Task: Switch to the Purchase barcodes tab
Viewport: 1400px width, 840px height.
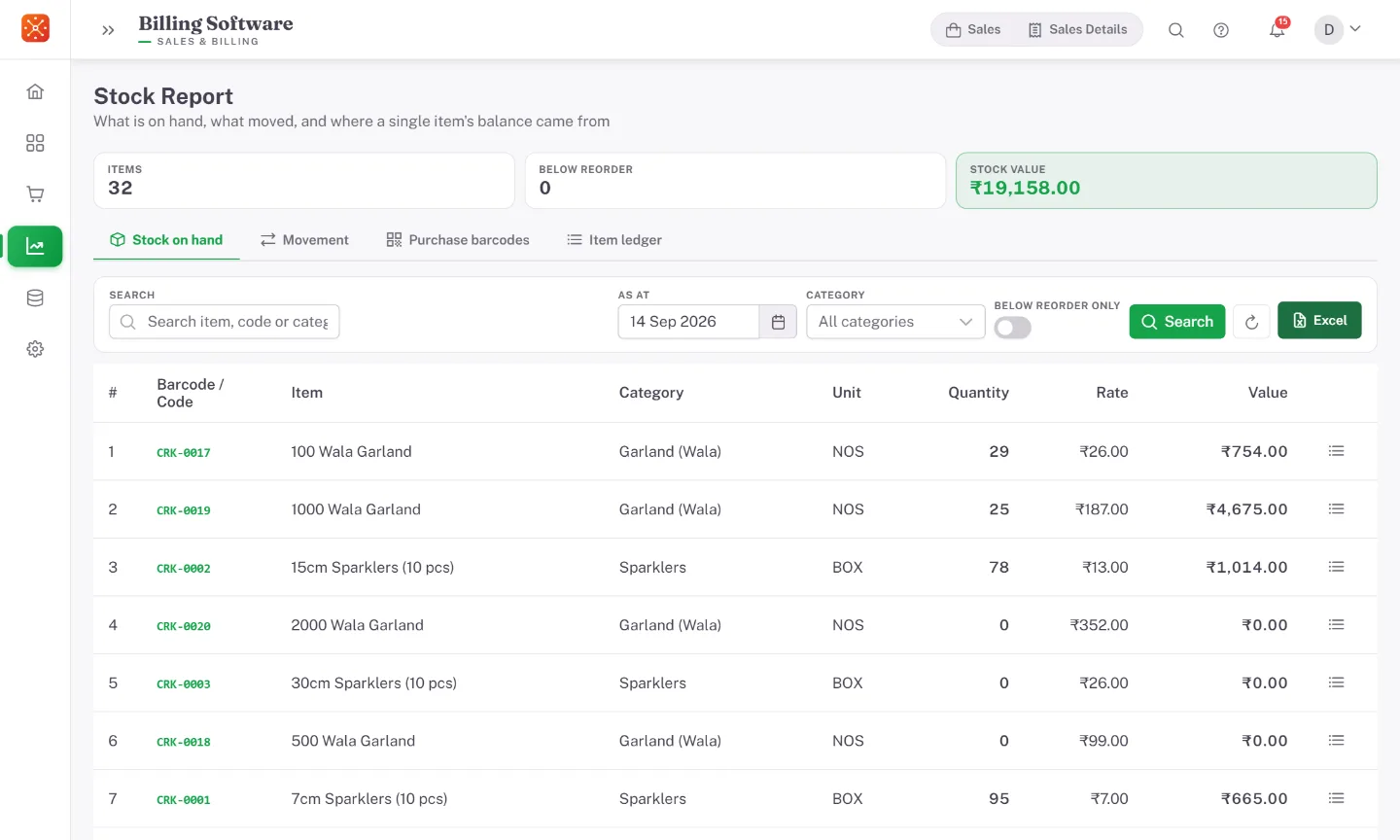Action: point(458,240)
